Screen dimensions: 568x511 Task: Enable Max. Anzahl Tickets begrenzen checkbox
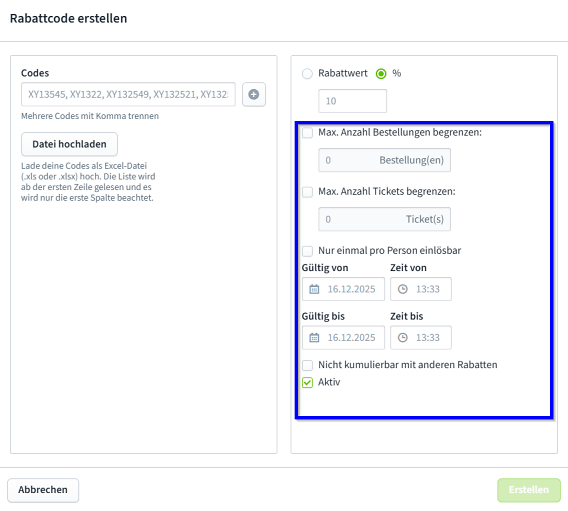click(307, 192)
